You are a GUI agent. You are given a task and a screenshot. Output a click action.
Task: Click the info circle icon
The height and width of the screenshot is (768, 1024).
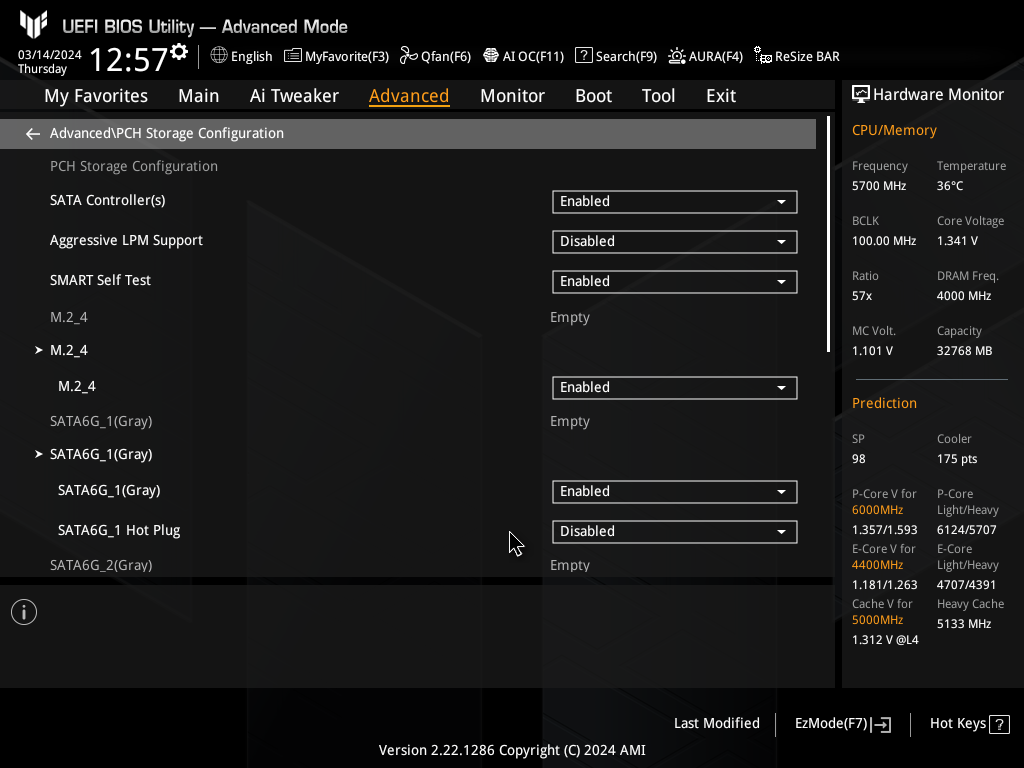24,612
